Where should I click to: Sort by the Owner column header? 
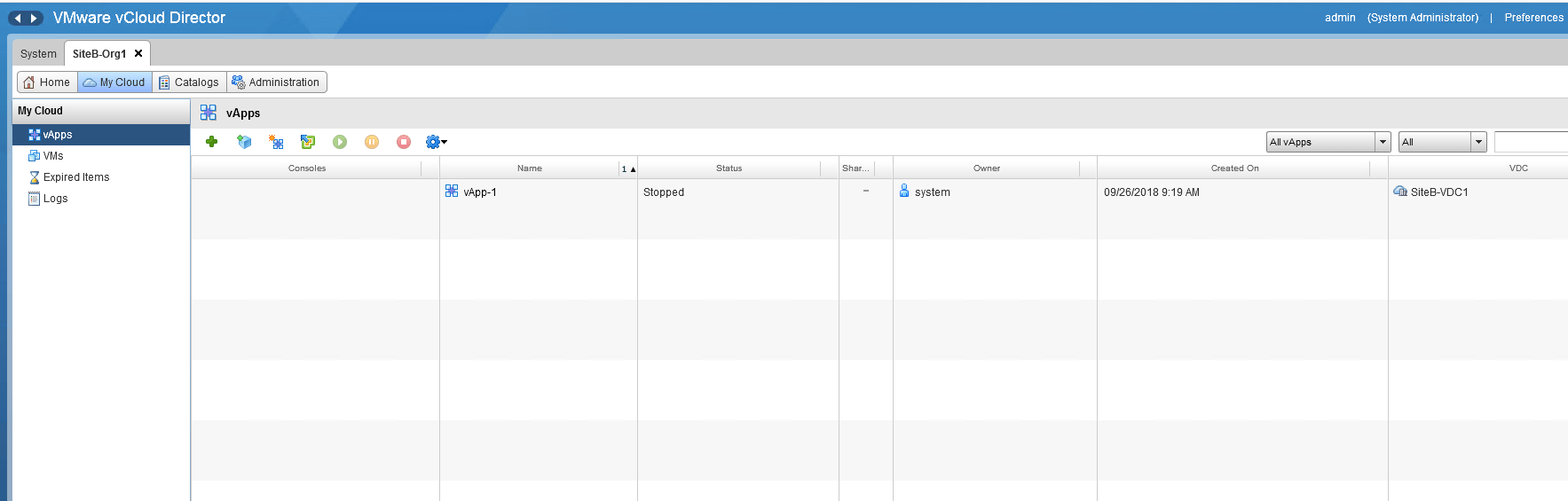click(987, 168)
